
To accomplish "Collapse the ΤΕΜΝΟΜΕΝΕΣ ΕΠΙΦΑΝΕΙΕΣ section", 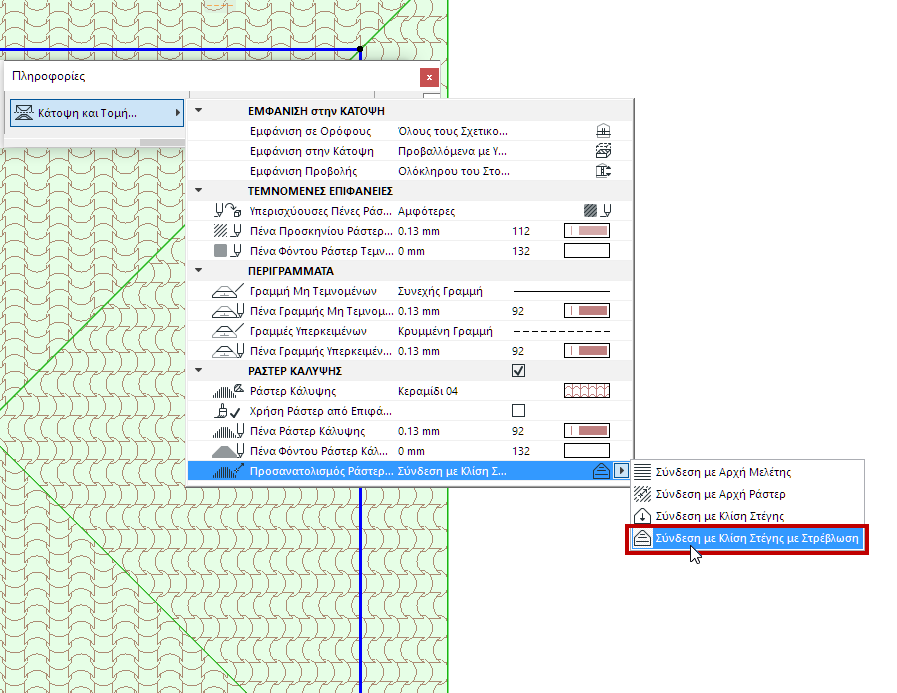I will coord(199,190).
